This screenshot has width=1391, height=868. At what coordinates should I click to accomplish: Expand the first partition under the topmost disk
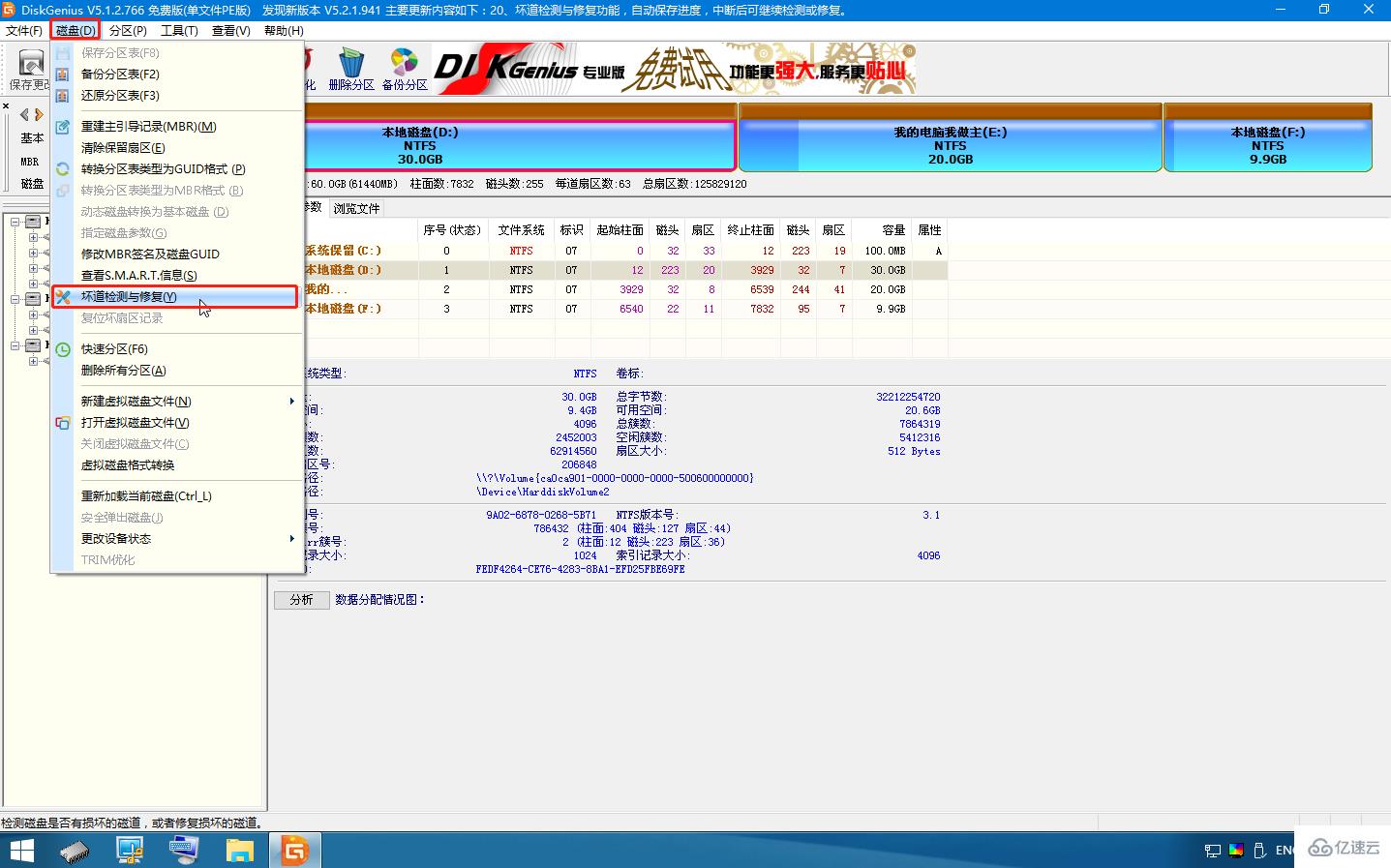pos(32,237)
